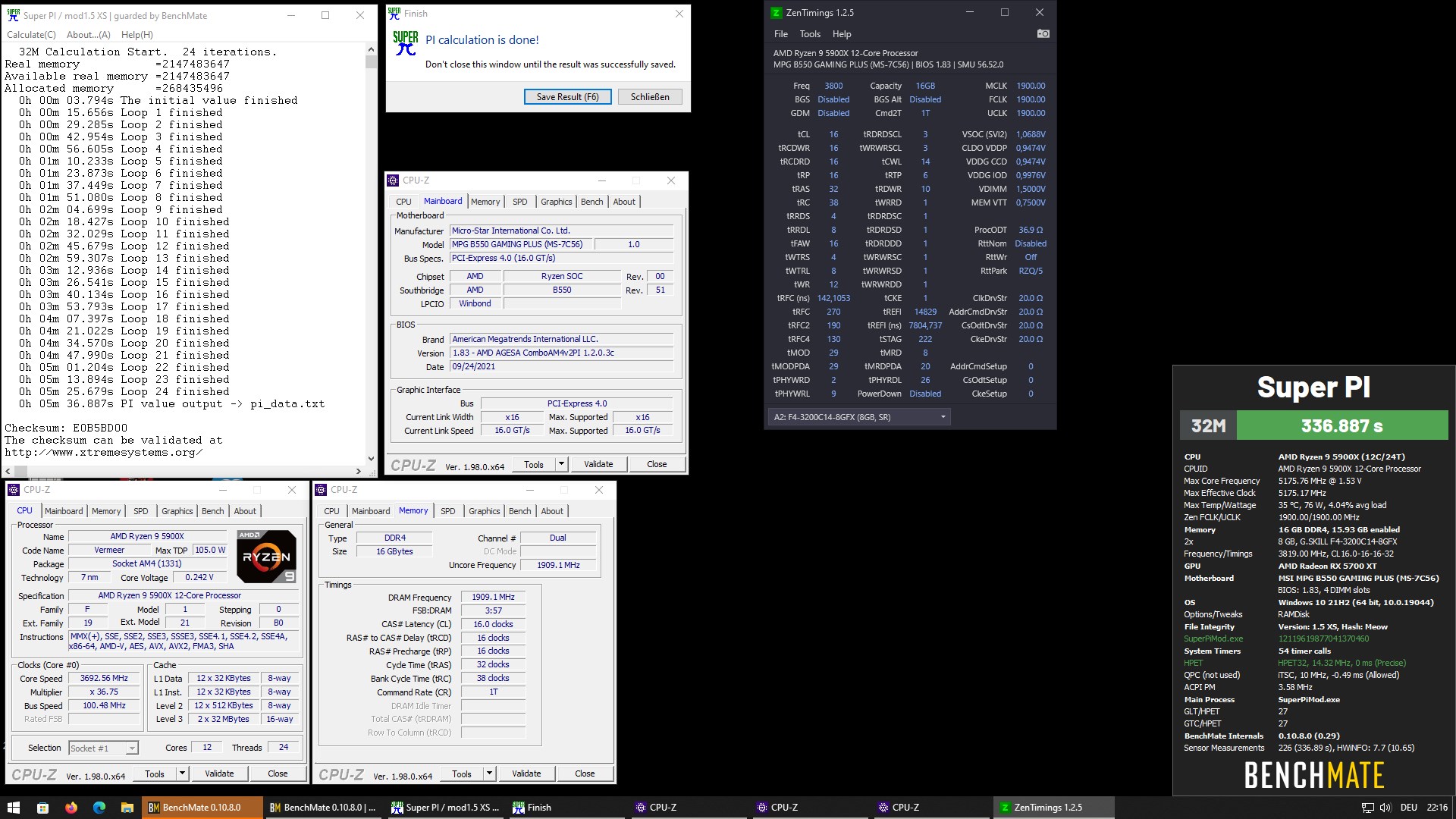Open the Help menu in ZenTimings
The width and height of the screenshot is (1456, 819).
[x=842, y=34]
